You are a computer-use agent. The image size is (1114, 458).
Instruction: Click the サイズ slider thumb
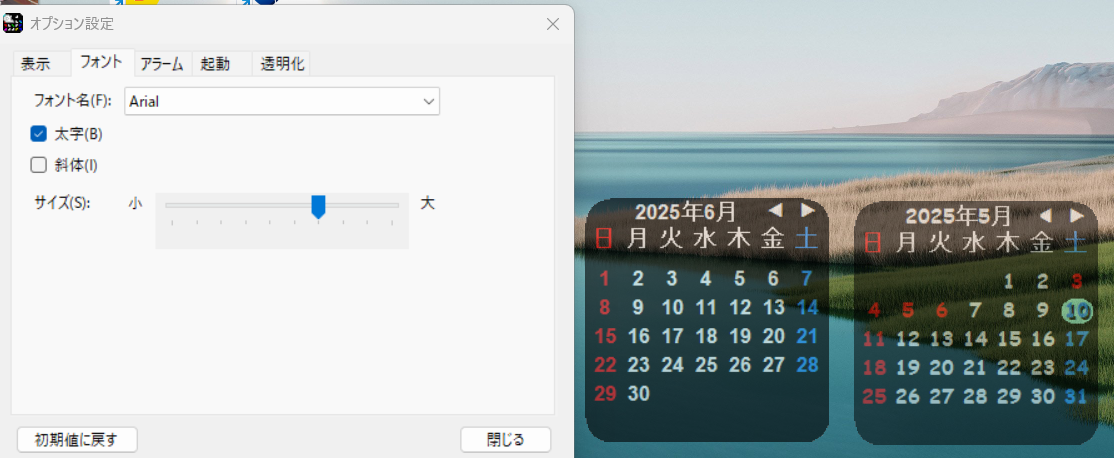318,207
